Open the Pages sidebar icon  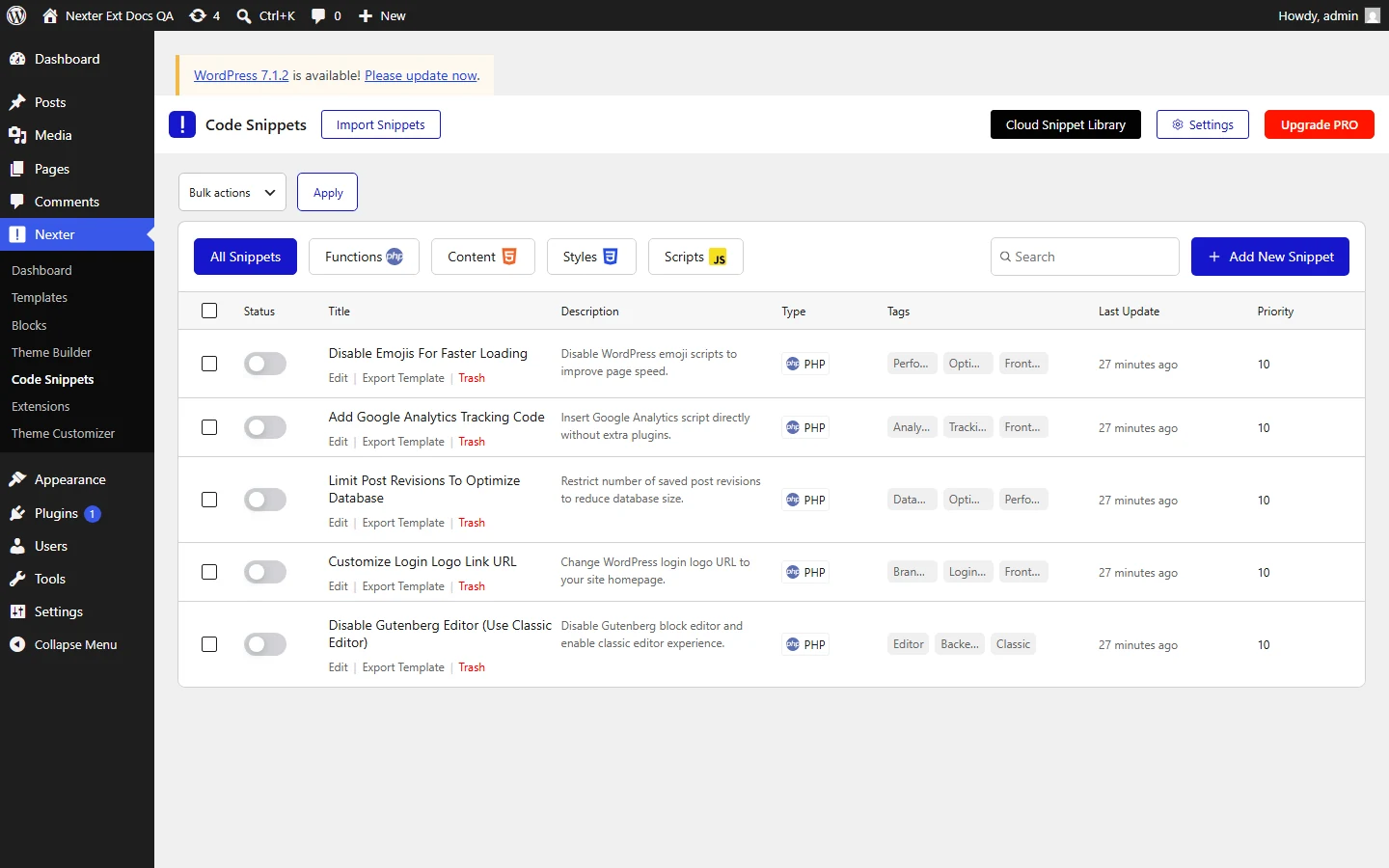(x=17, y=169)
